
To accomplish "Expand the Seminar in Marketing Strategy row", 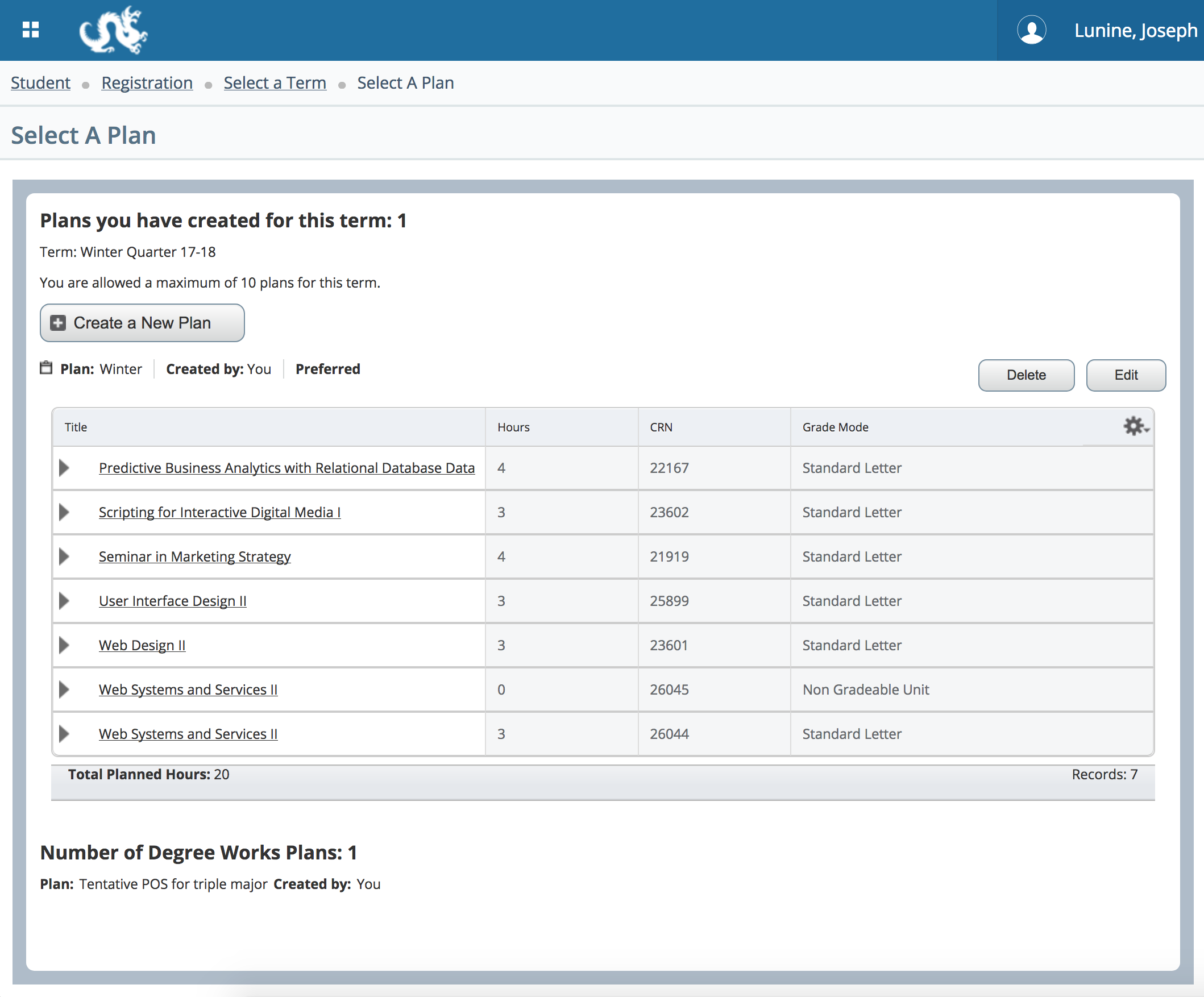I will pos(64,556).
